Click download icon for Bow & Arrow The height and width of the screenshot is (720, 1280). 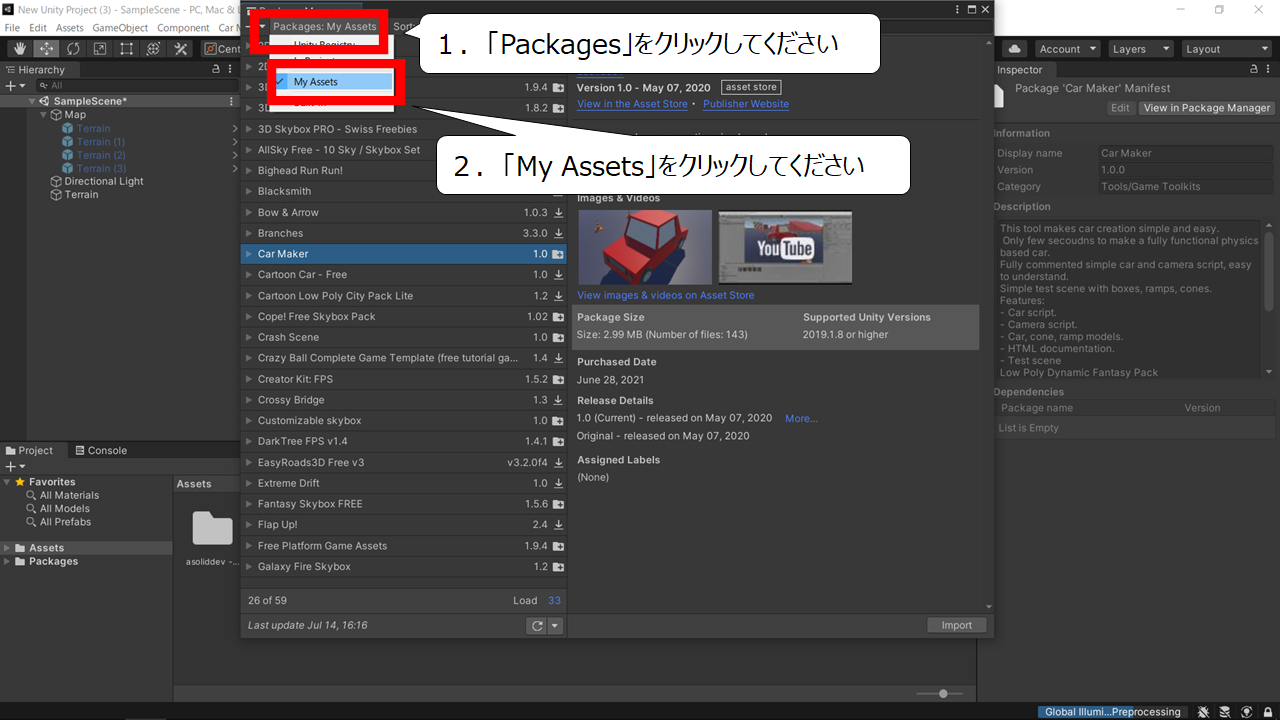[558, 213]
